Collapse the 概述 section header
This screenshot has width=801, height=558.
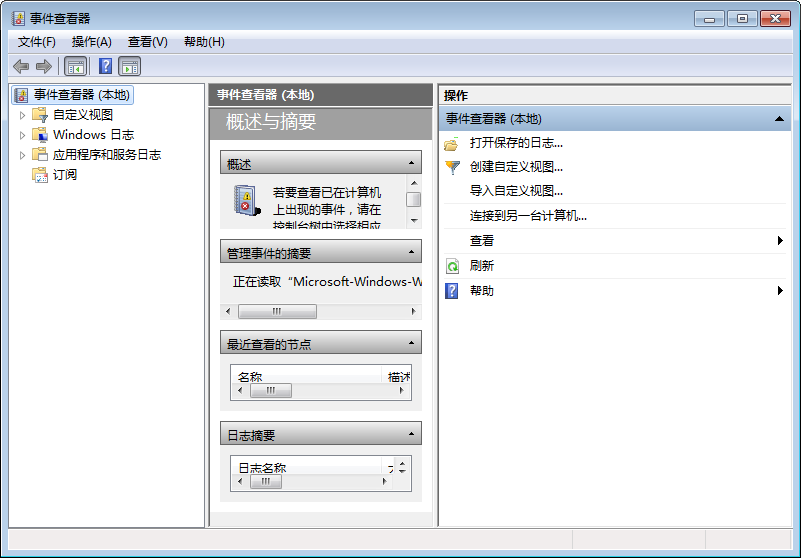(x=411, y=163)
